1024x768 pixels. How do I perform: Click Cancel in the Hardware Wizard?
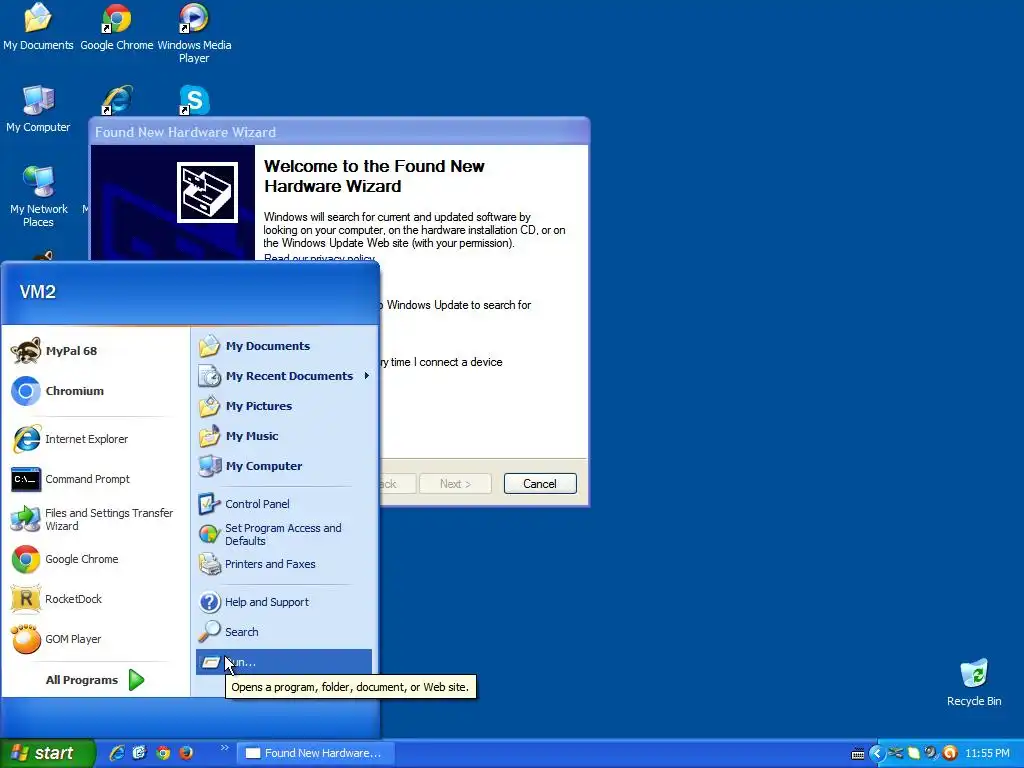[x=540, y=484]
